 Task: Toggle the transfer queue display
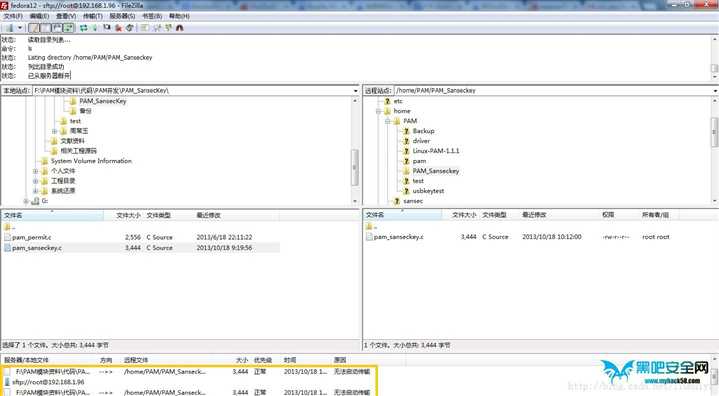69,28
